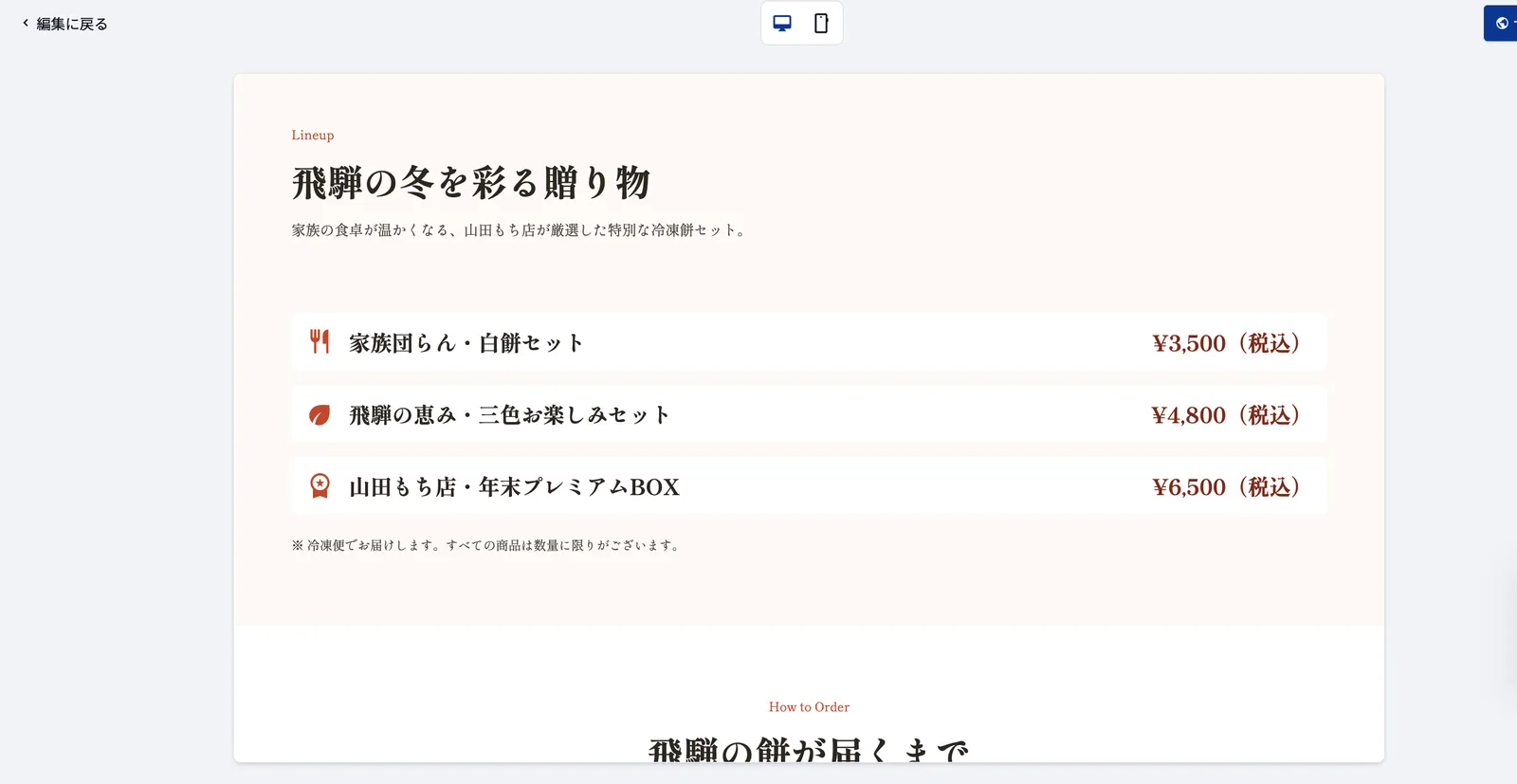Click the 飛騨の冬を彩る贈り物 heading
The height and width of the screenshot is (784, 1517).
pyautogui.click(x=471, y=182)
